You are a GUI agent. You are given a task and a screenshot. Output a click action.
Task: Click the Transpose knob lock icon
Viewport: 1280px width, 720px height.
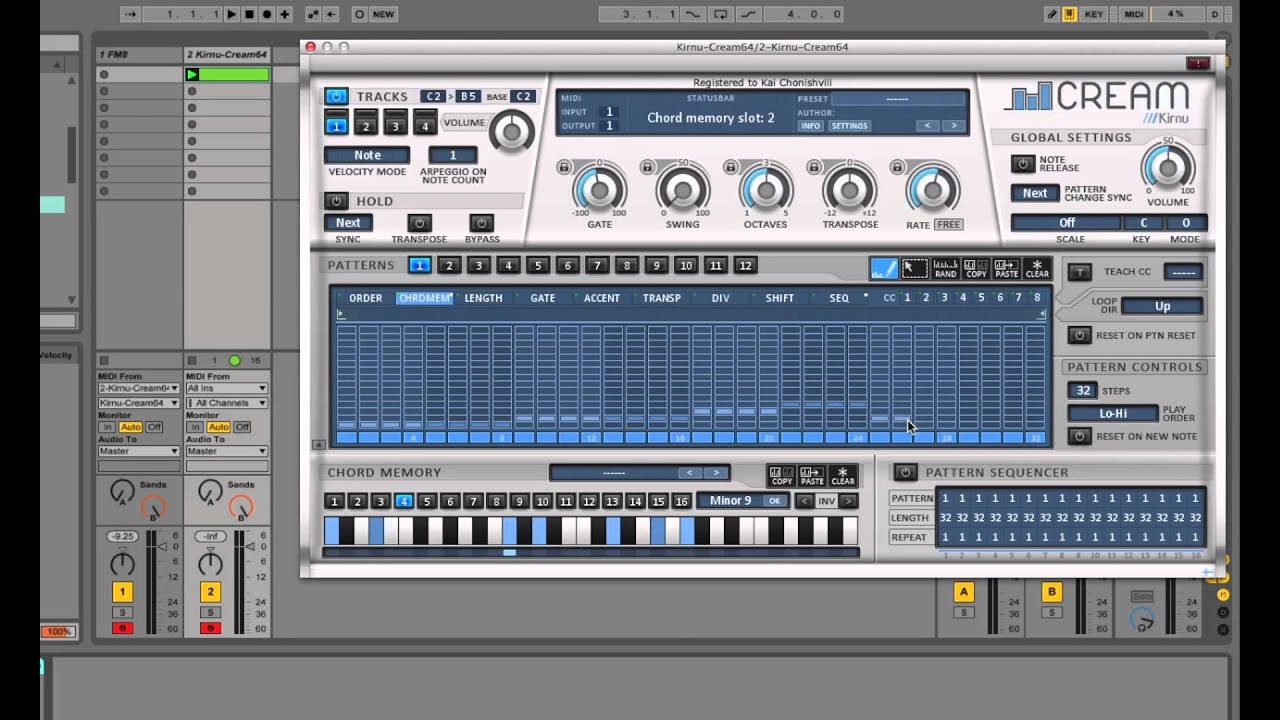[x=814, y=167]
